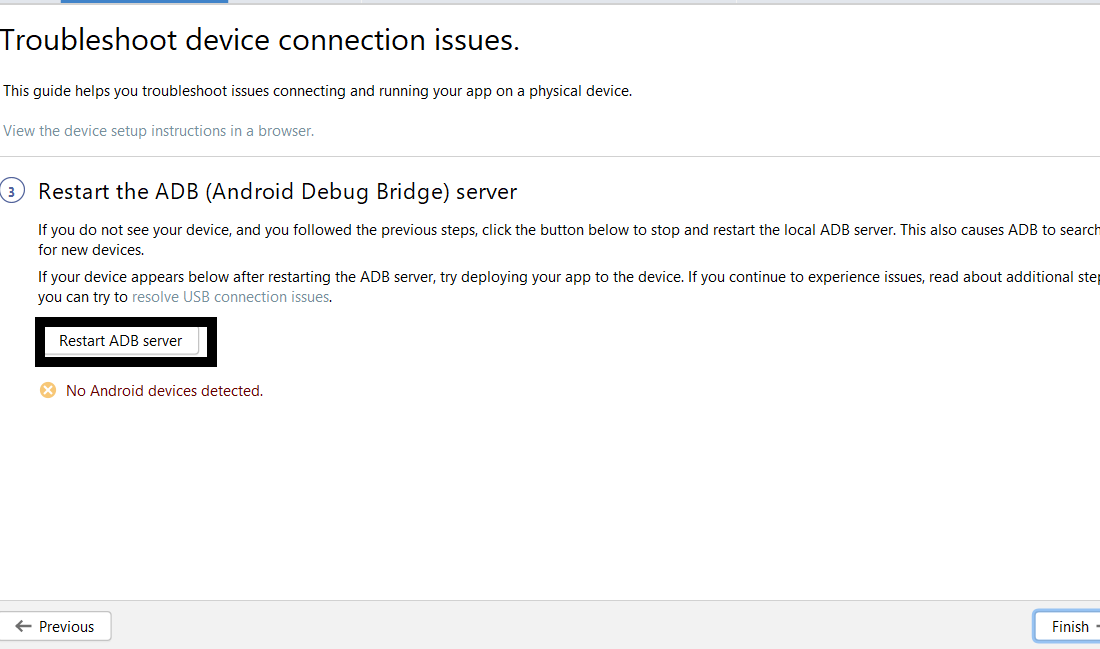The image size is (1100, 649).
Task: Click the arrow icon on the Finish button
Action: pyautogui.click(x=1097, y=627)
